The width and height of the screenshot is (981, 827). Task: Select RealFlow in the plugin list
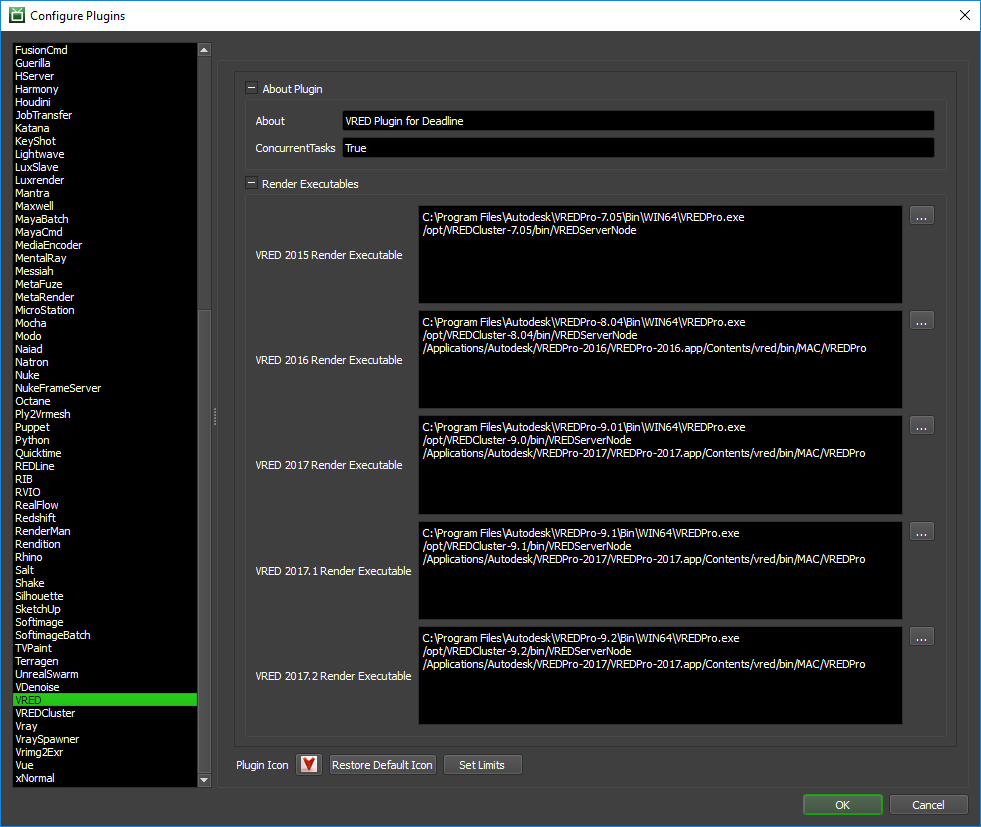(105, 505)
